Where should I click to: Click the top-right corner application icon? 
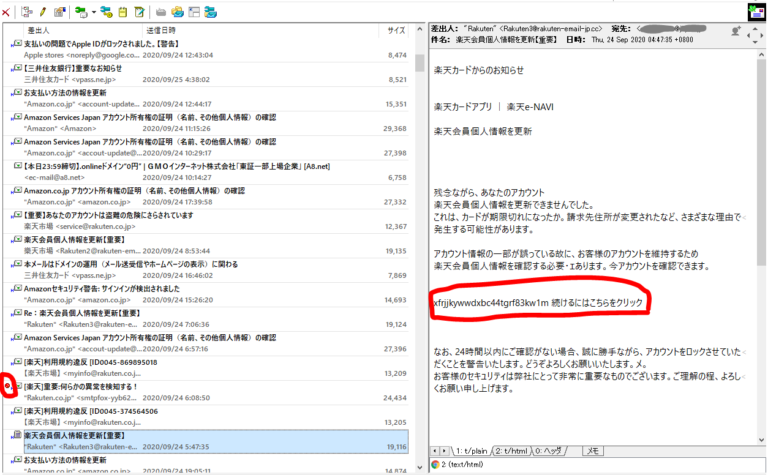756,12
